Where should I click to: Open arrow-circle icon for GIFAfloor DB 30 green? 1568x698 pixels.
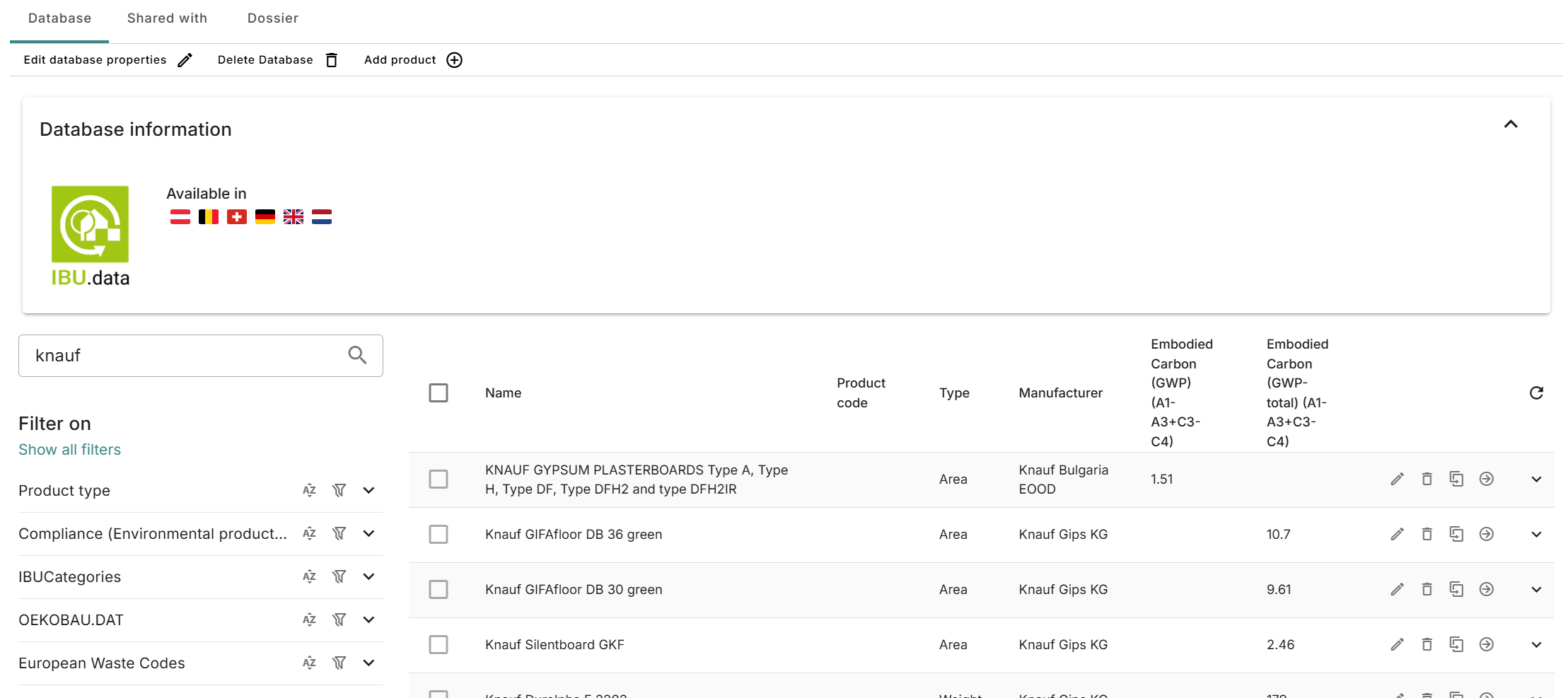click(1487, 590)
